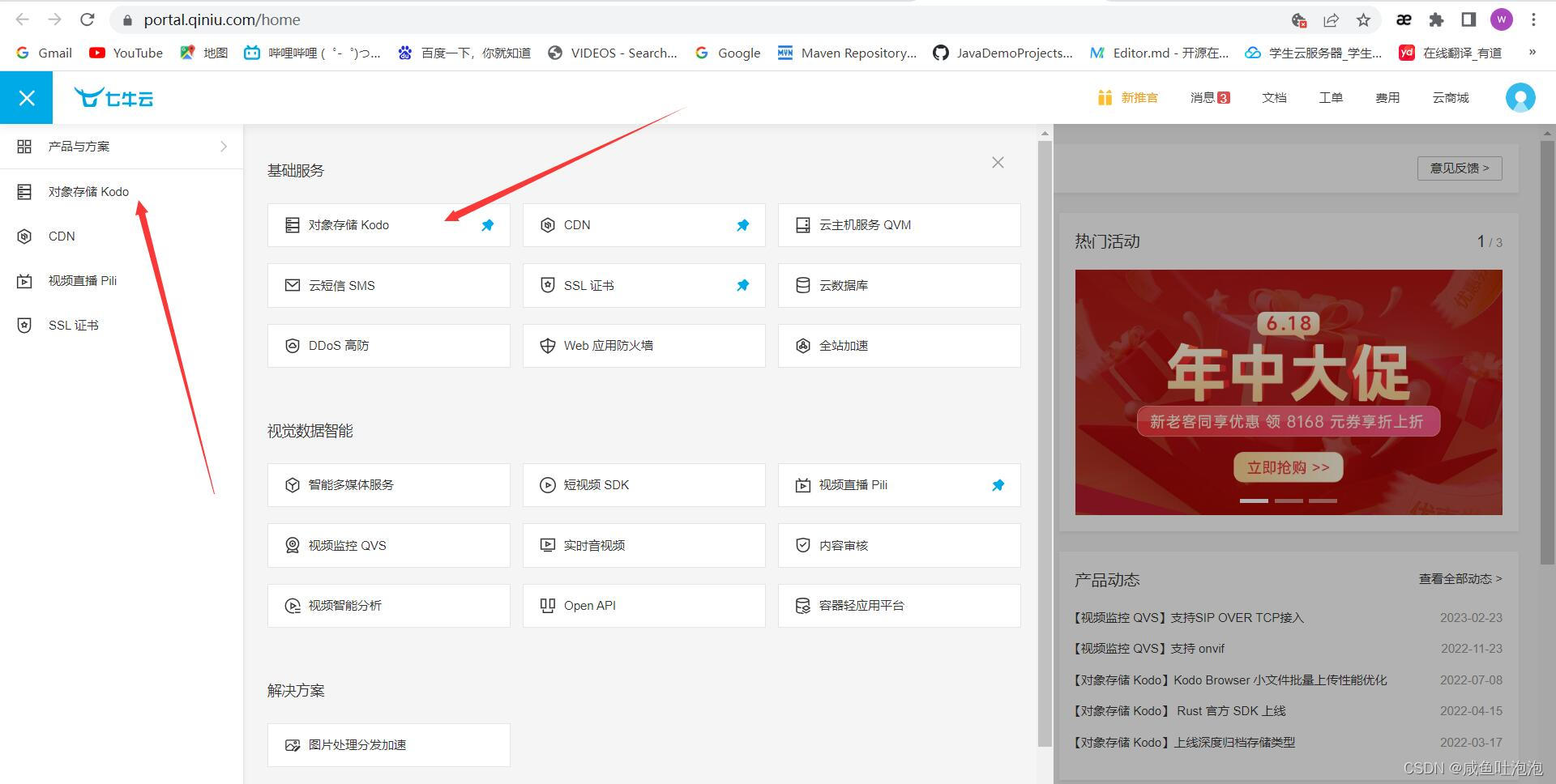Select second carousel indicator on banner

click(1289, 501)
